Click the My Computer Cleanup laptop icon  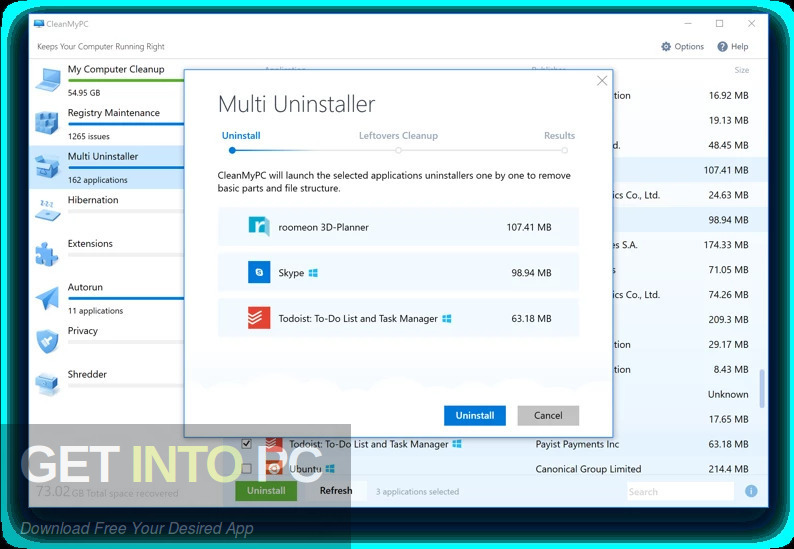click(48, 80)
